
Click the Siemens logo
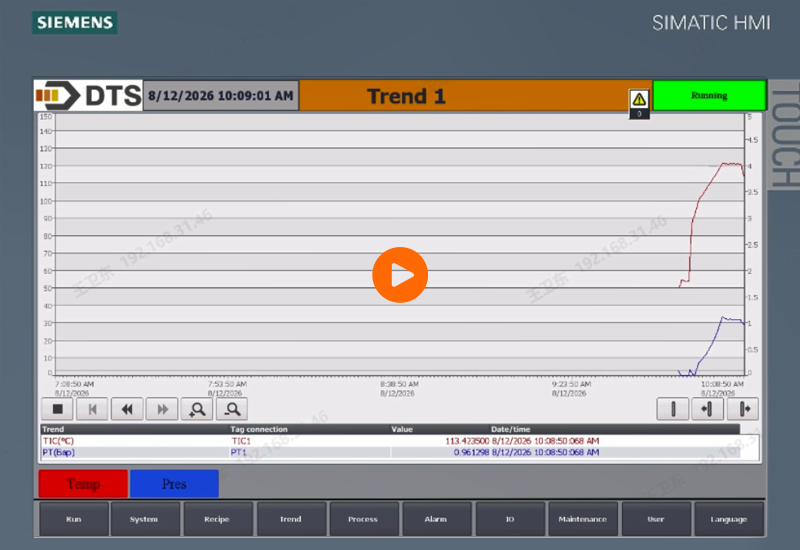(x=74, y=22)
